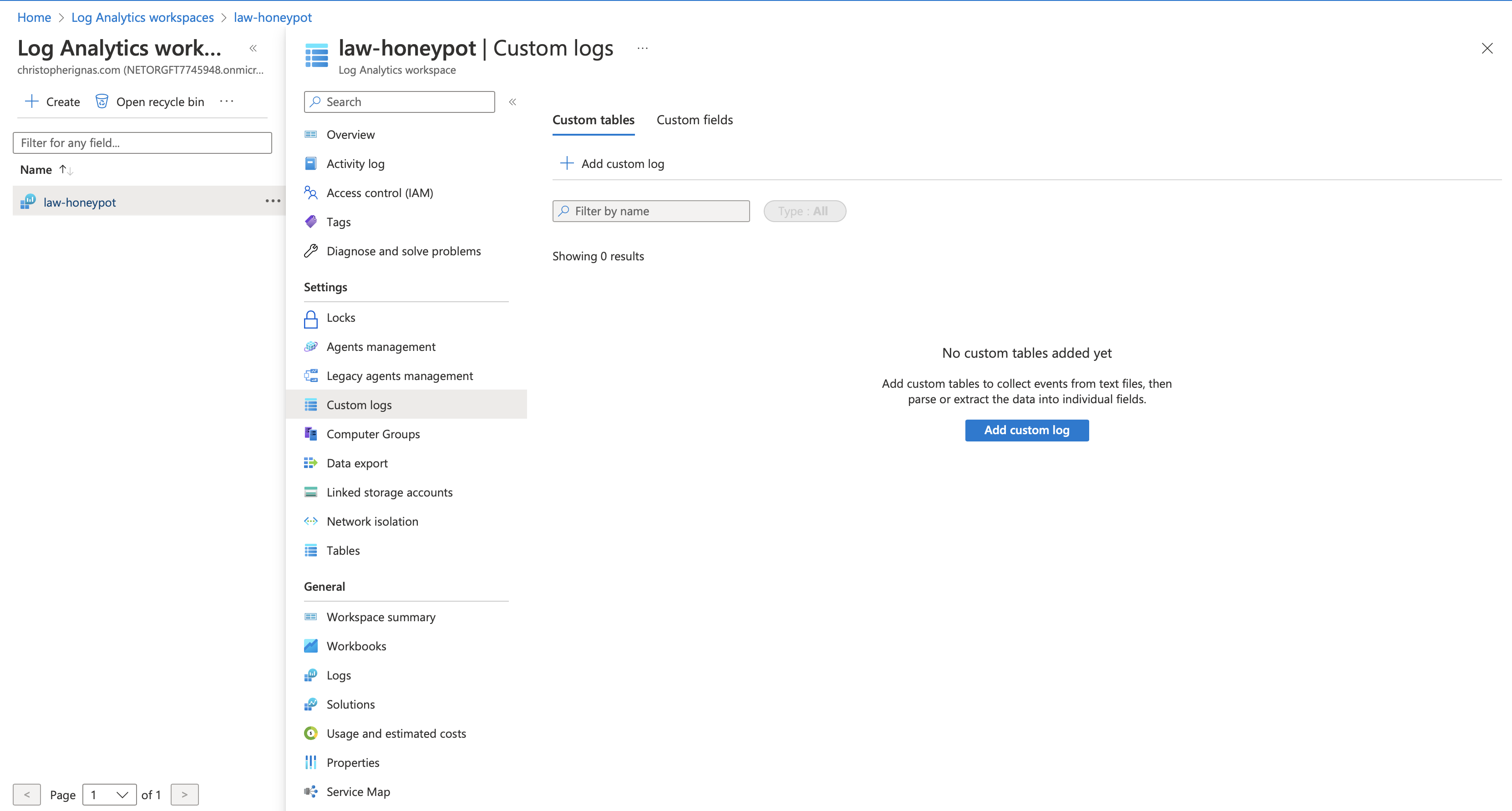This screenshot has height=811, width=1512.
Task: Open more commands ellipsis beside Open recycle bin
Action: 227,101
